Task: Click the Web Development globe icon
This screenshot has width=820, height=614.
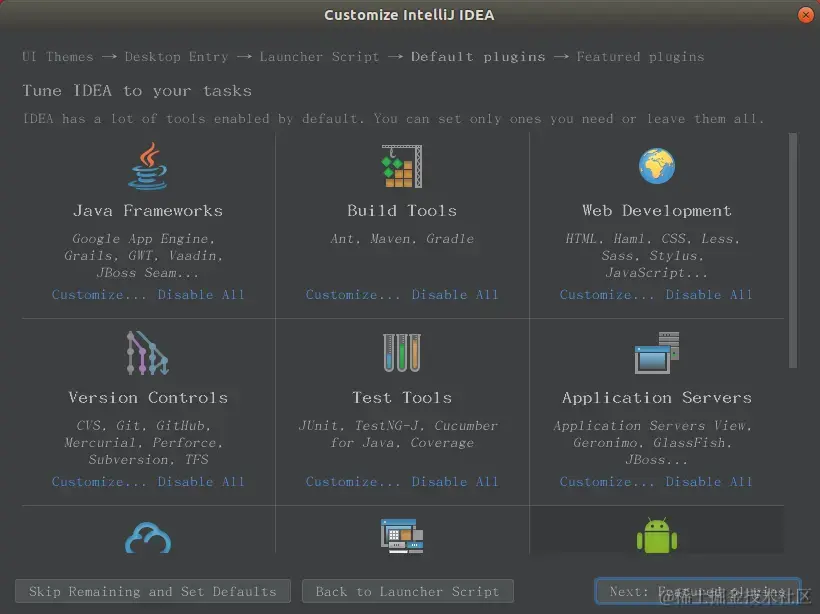Action: 657,166
